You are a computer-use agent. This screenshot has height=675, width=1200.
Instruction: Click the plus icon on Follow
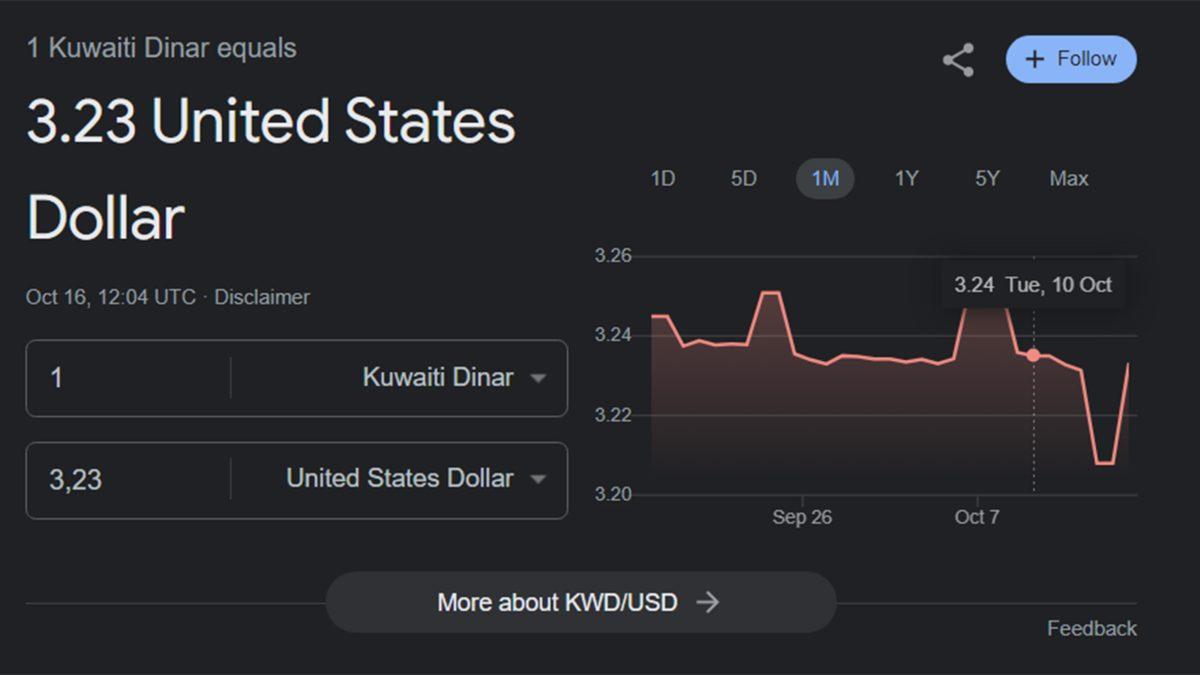tap(1034, 59)
